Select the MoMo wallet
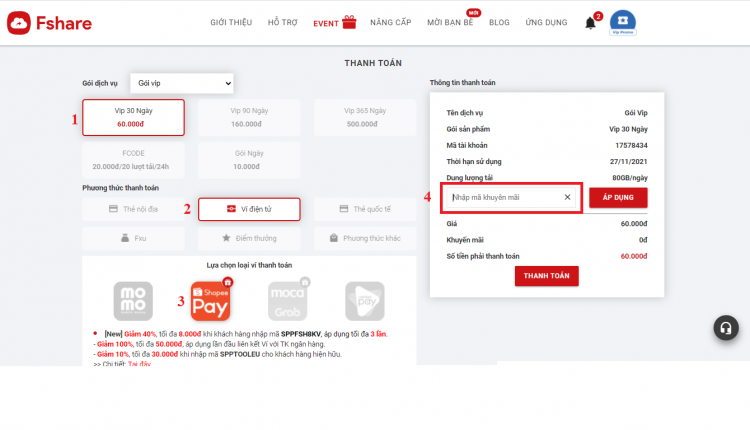Image resolution: width=750 pixels, height=430 pixels. [133, 301]
